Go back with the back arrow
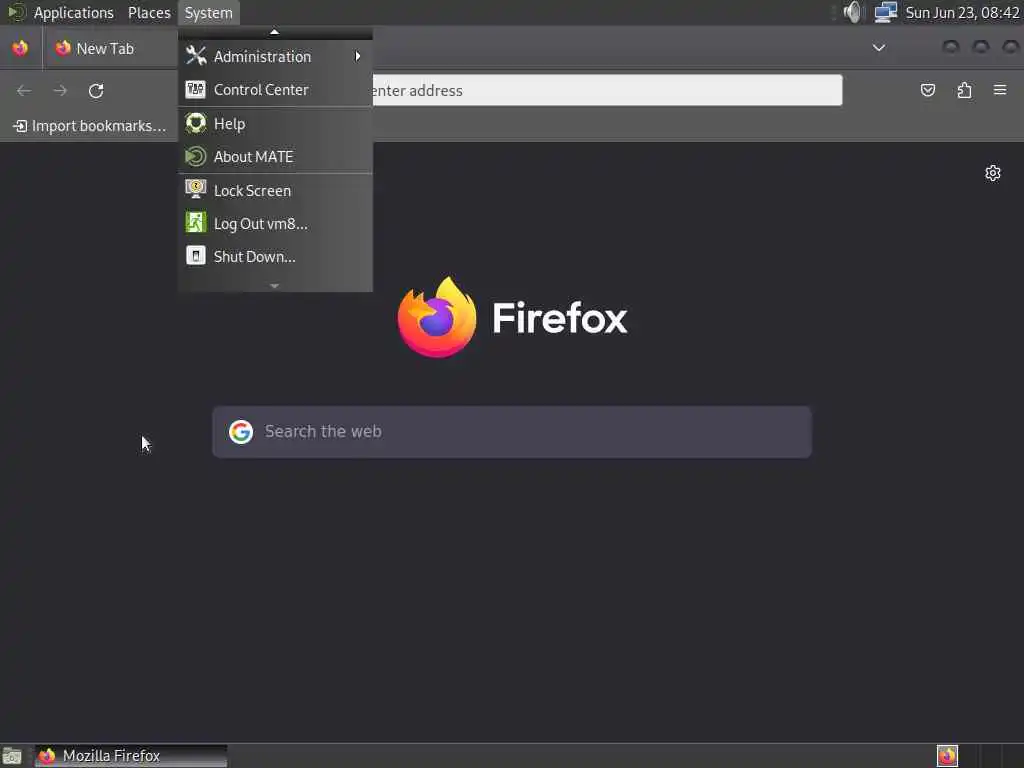1024x768 pixels. (x=24, y=91)
